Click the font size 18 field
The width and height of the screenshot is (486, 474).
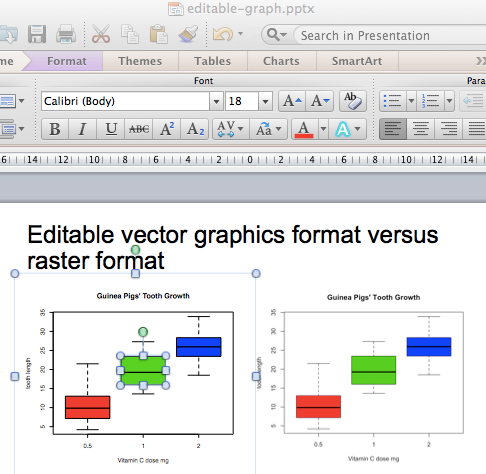coord(242,101)
